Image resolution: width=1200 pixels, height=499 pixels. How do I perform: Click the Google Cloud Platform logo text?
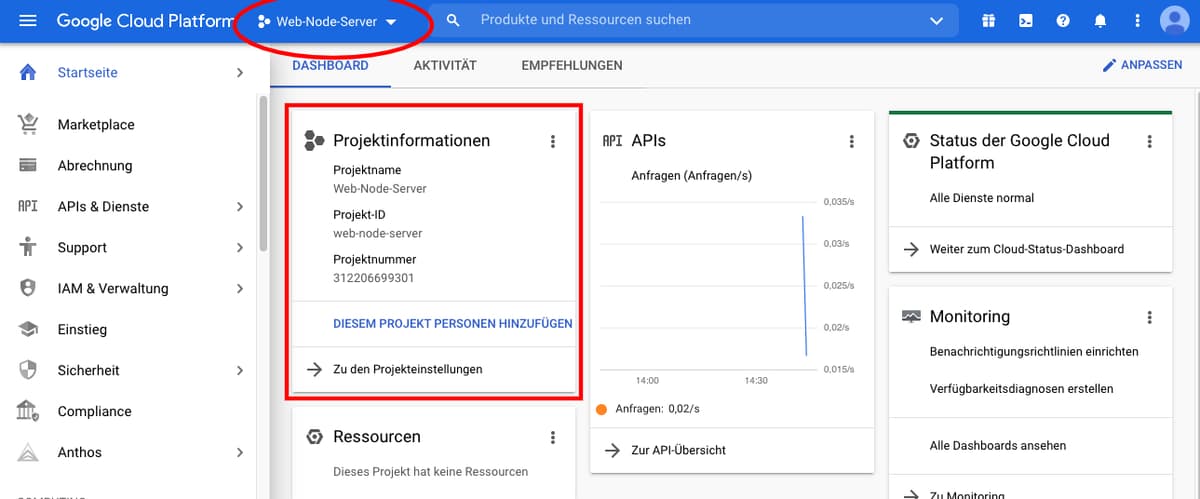145,21
